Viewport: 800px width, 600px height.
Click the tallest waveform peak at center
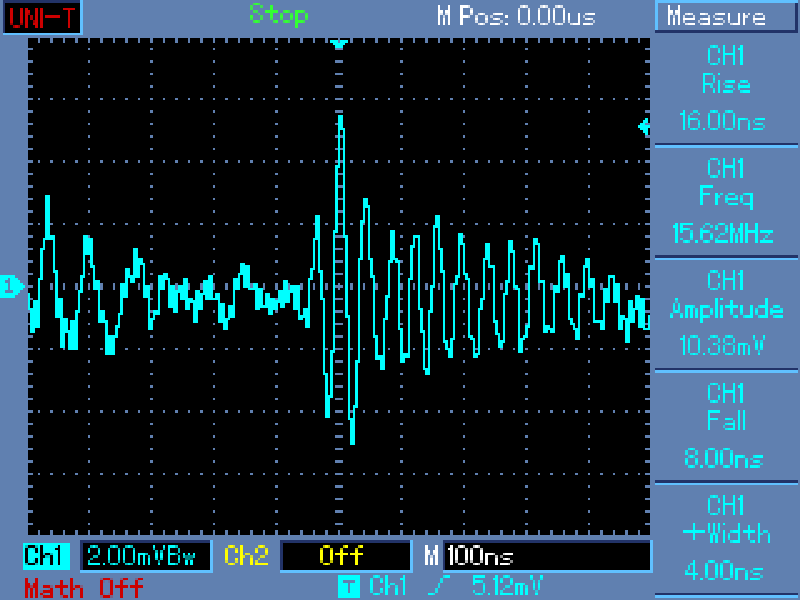tap(340, 122)
